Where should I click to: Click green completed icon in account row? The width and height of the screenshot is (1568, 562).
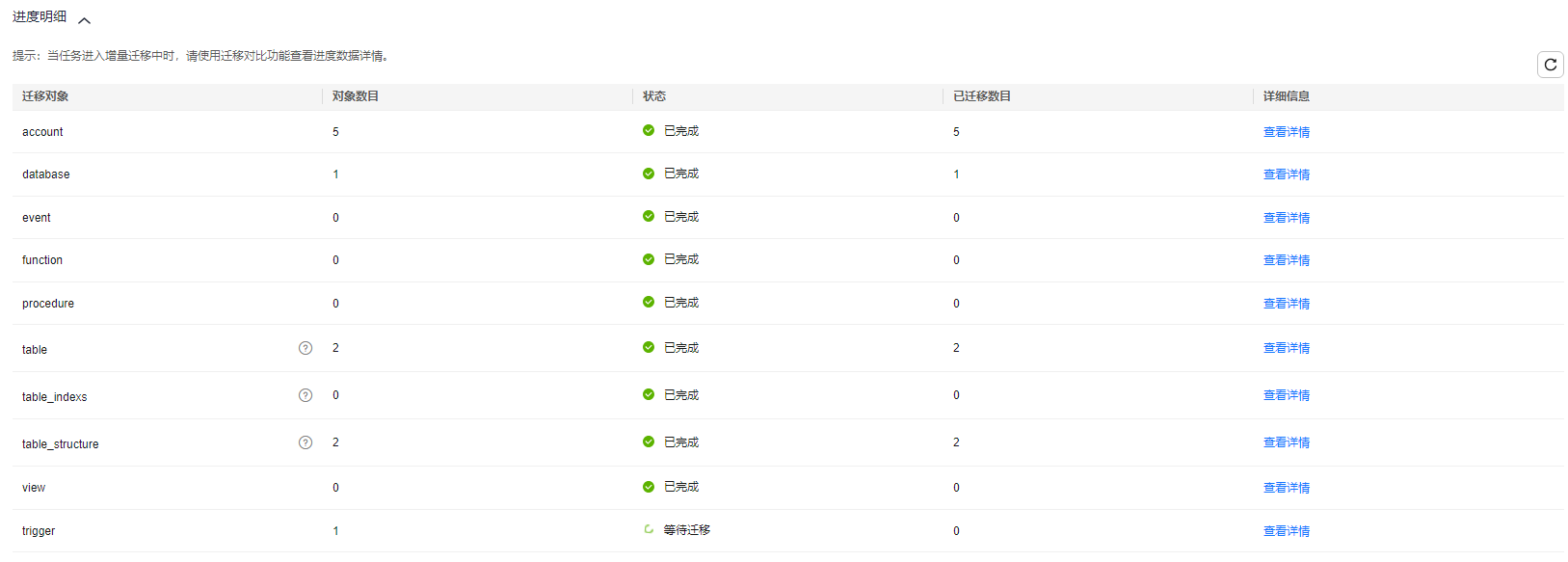(x=649, y=130)
